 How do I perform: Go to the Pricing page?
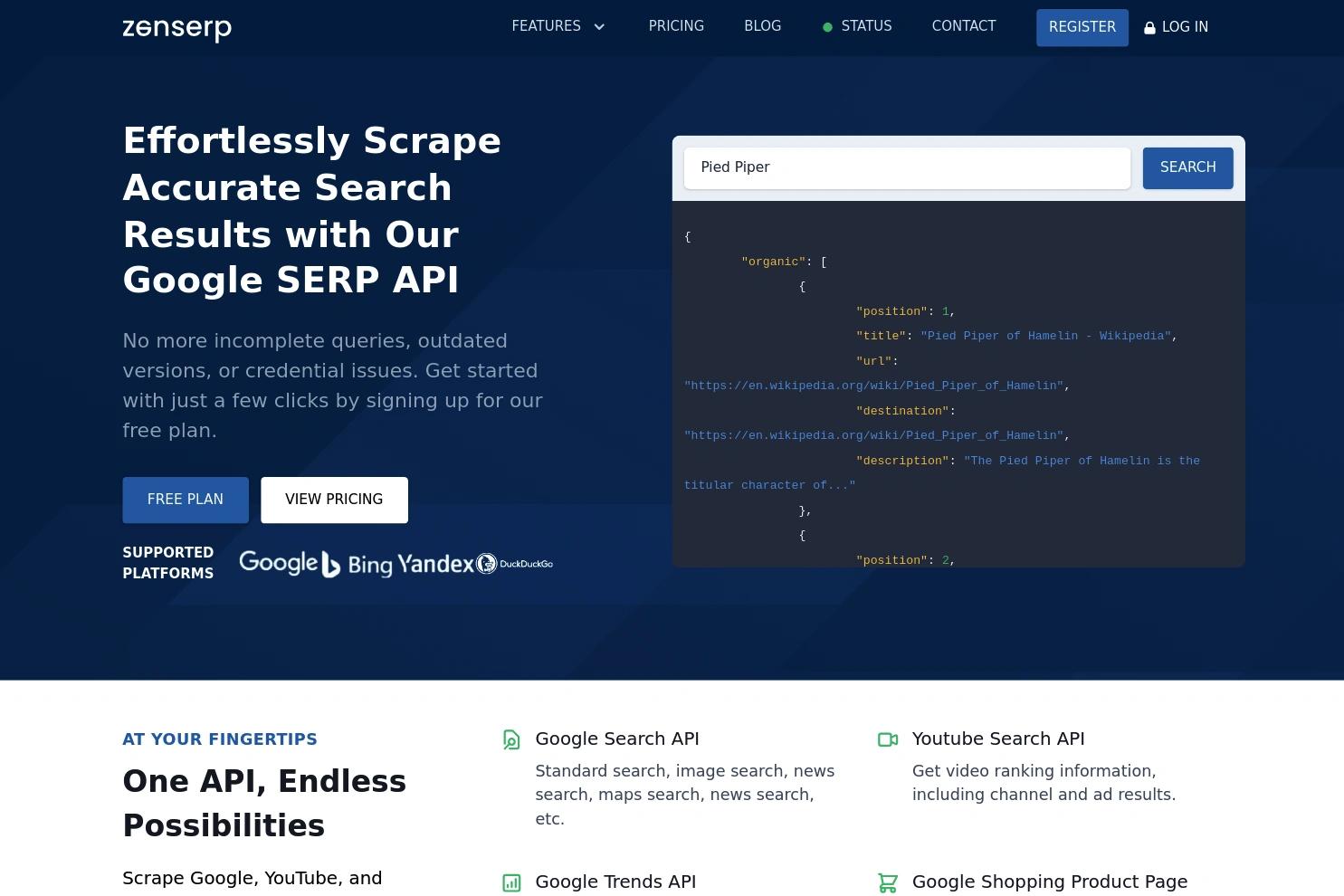point(676,26)
